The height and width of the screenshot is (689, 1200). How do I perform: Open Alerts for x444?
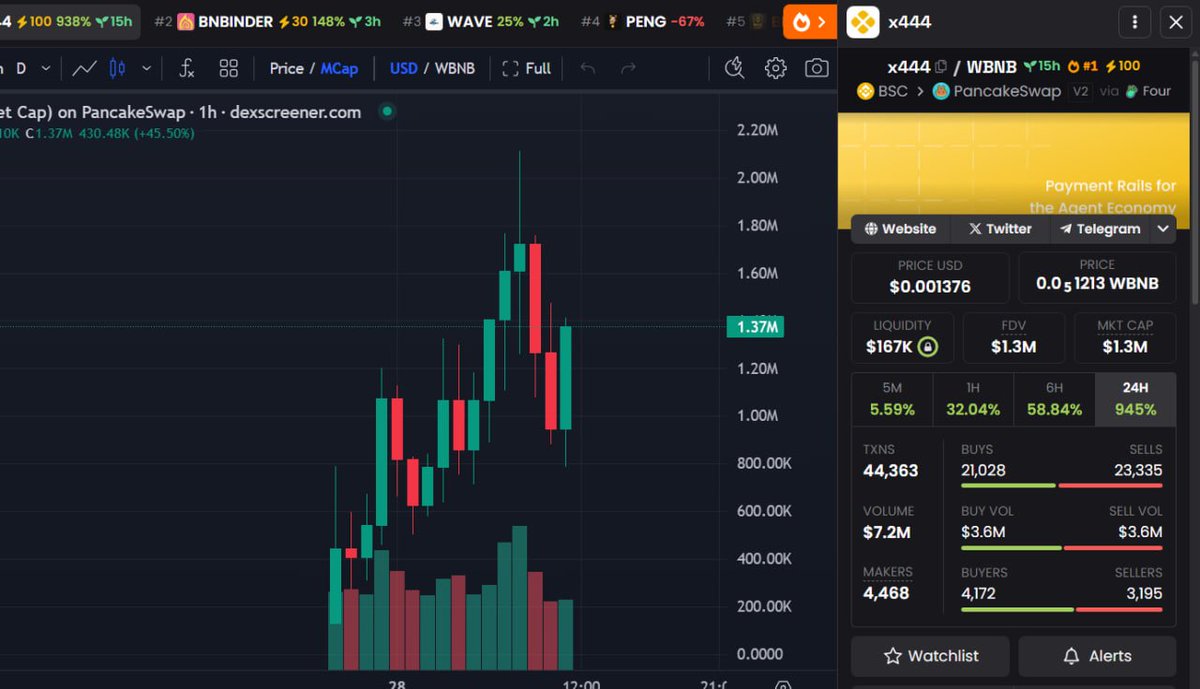pyautogui.click(x=1097, y=656)
